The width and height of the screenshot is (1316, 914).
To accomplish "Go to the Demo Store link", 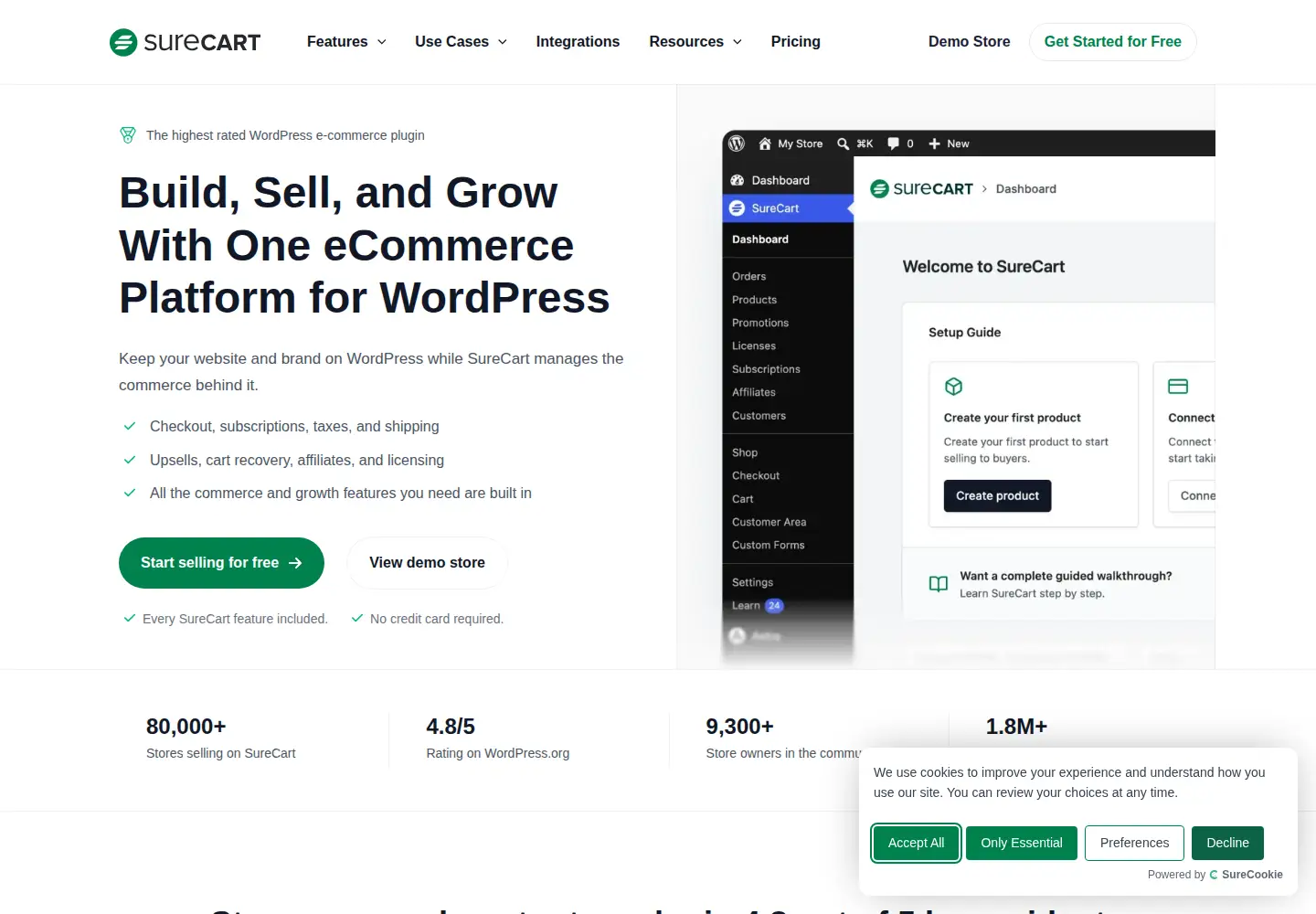I will (969, 42).
